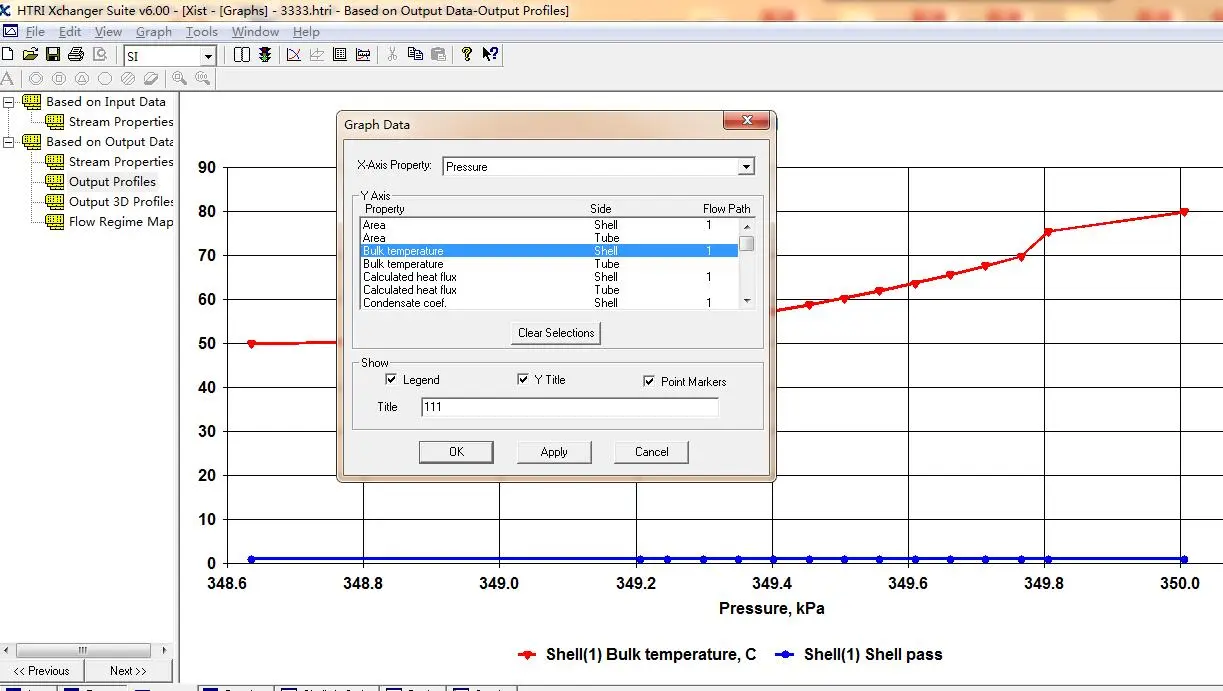
Task: Toggle the Legend checkbox
Action: tap(391, 380)
